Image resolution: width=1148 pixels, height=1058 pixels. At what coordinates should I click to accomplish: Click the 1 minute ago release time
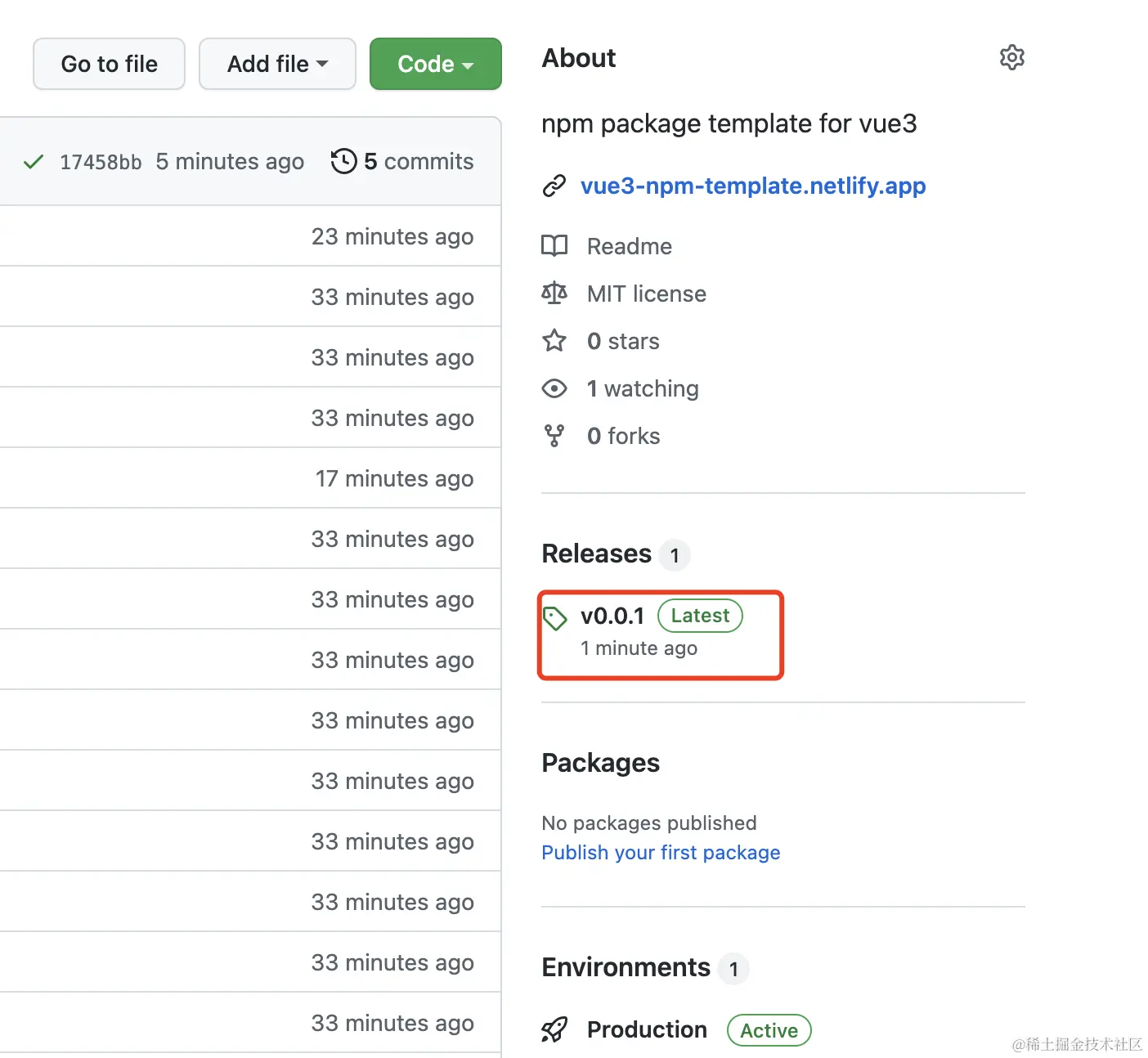(639, 648)
